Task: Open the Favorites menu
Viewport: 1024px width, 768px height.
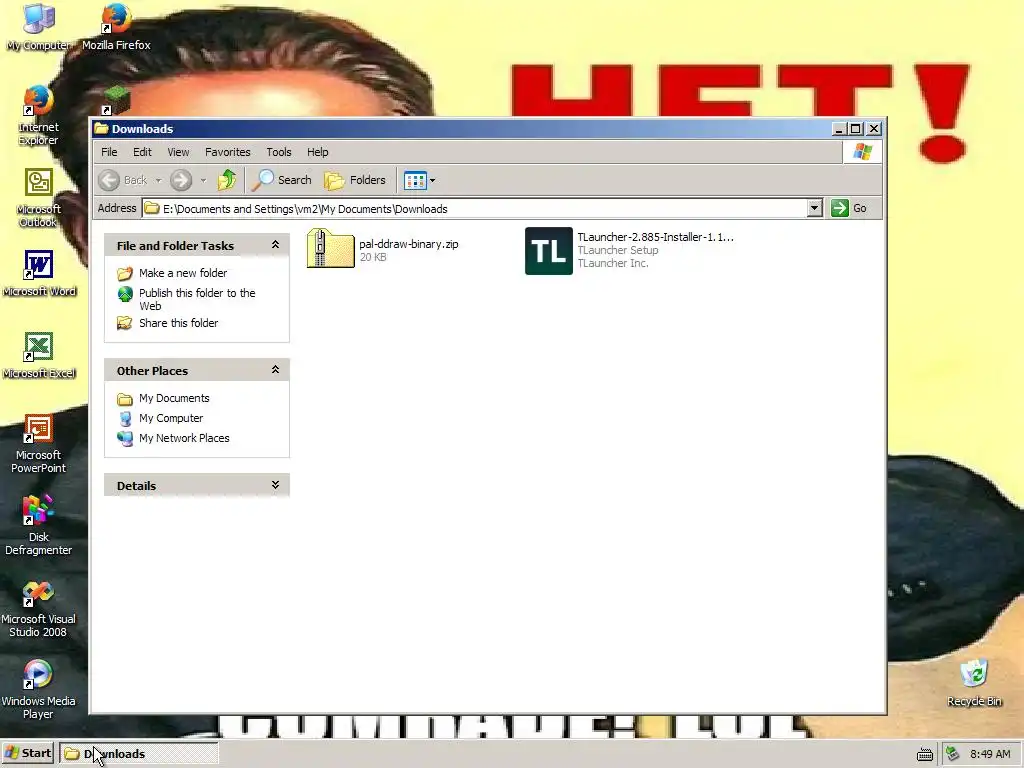Action: pyautogui.click(x=227, y=152)
